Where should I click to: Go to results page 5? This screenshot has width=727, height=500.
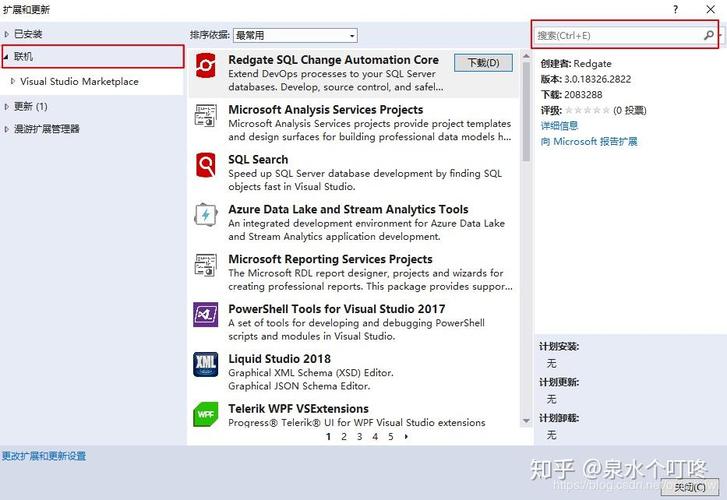391,436
